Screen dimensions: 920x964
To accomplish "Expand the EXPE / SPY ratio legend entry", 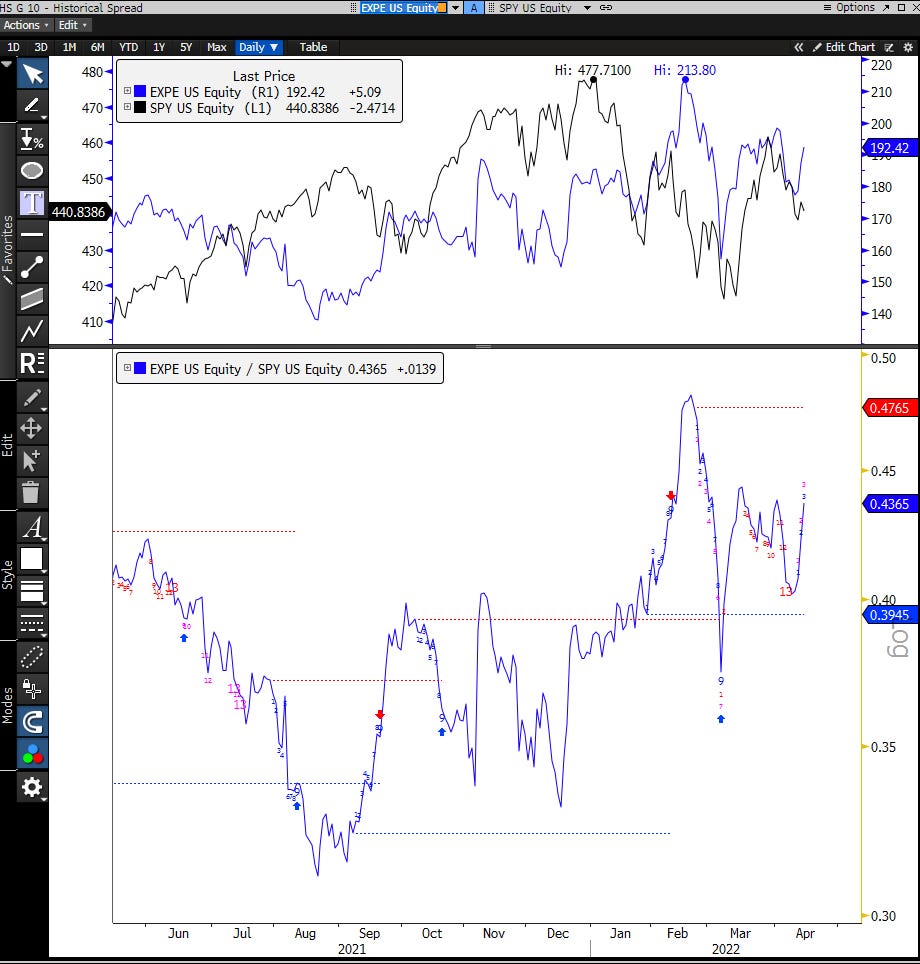I will (x=127, y=368).
